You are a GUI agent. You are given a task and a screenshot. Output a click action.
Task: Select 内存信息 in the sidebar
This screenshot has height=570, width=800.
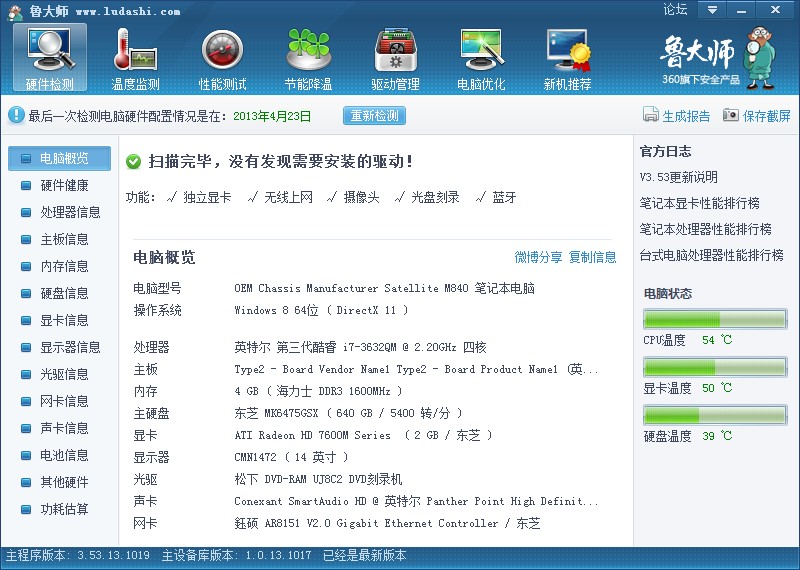60,266
